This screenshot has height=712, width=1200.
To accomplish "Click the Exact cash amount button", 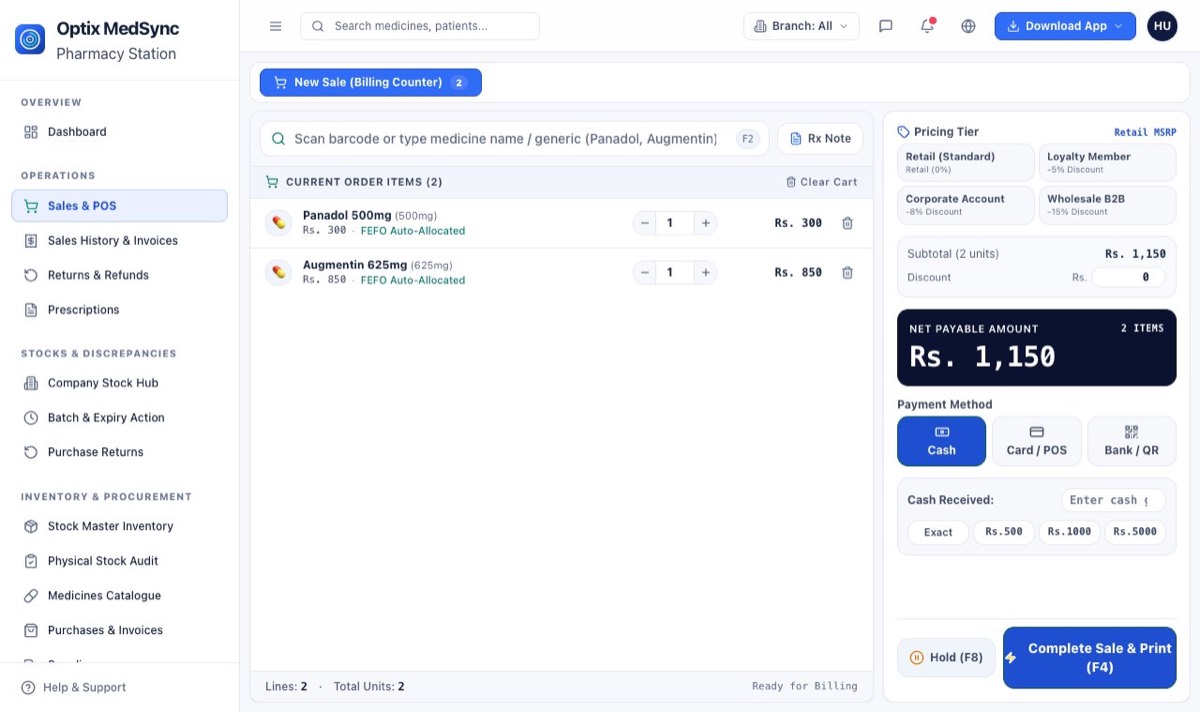I will [938, 532].
